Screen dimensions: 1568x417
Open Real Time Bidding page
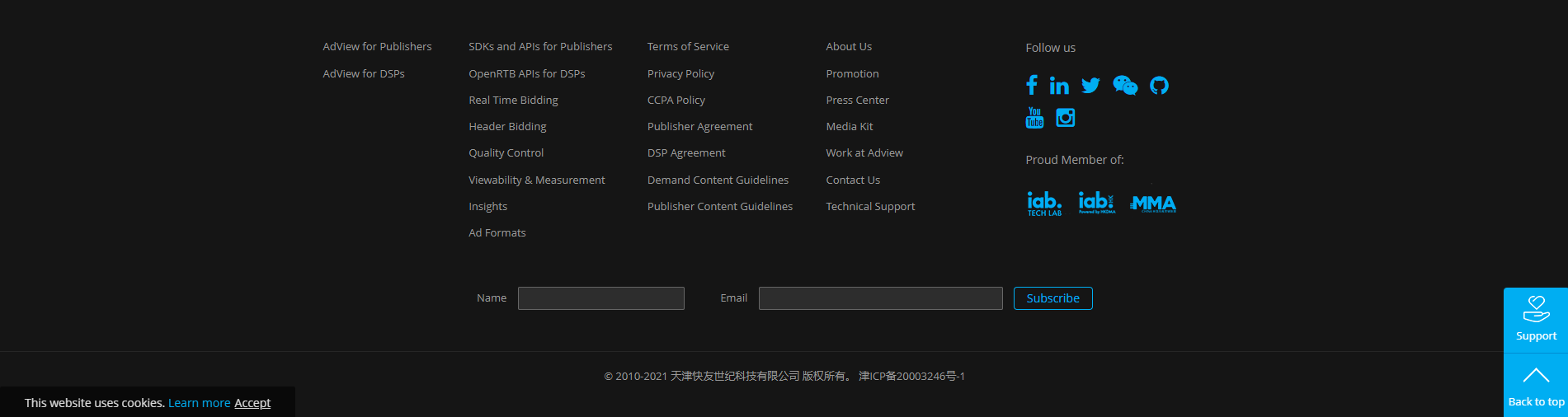click(513, 100)
